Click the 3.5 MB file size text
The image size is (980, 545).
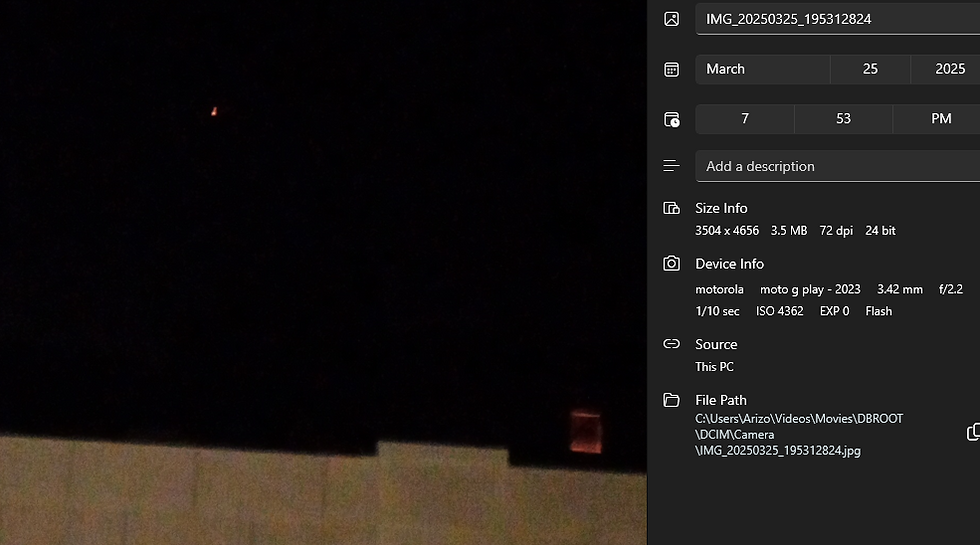tap(789, 231)
